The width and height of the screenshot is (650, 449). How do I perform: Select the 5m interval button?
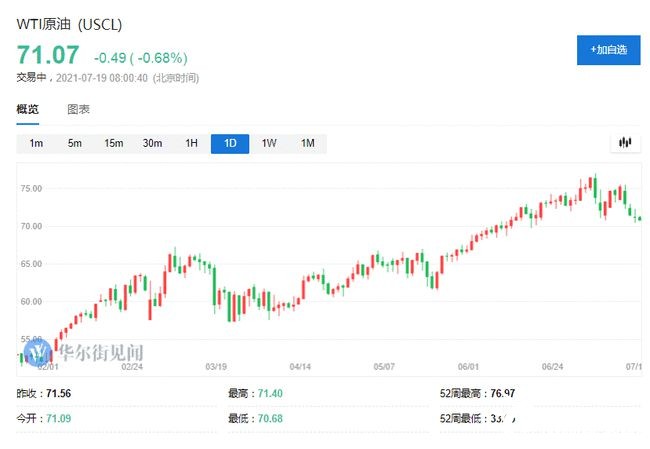coord(74,144)
